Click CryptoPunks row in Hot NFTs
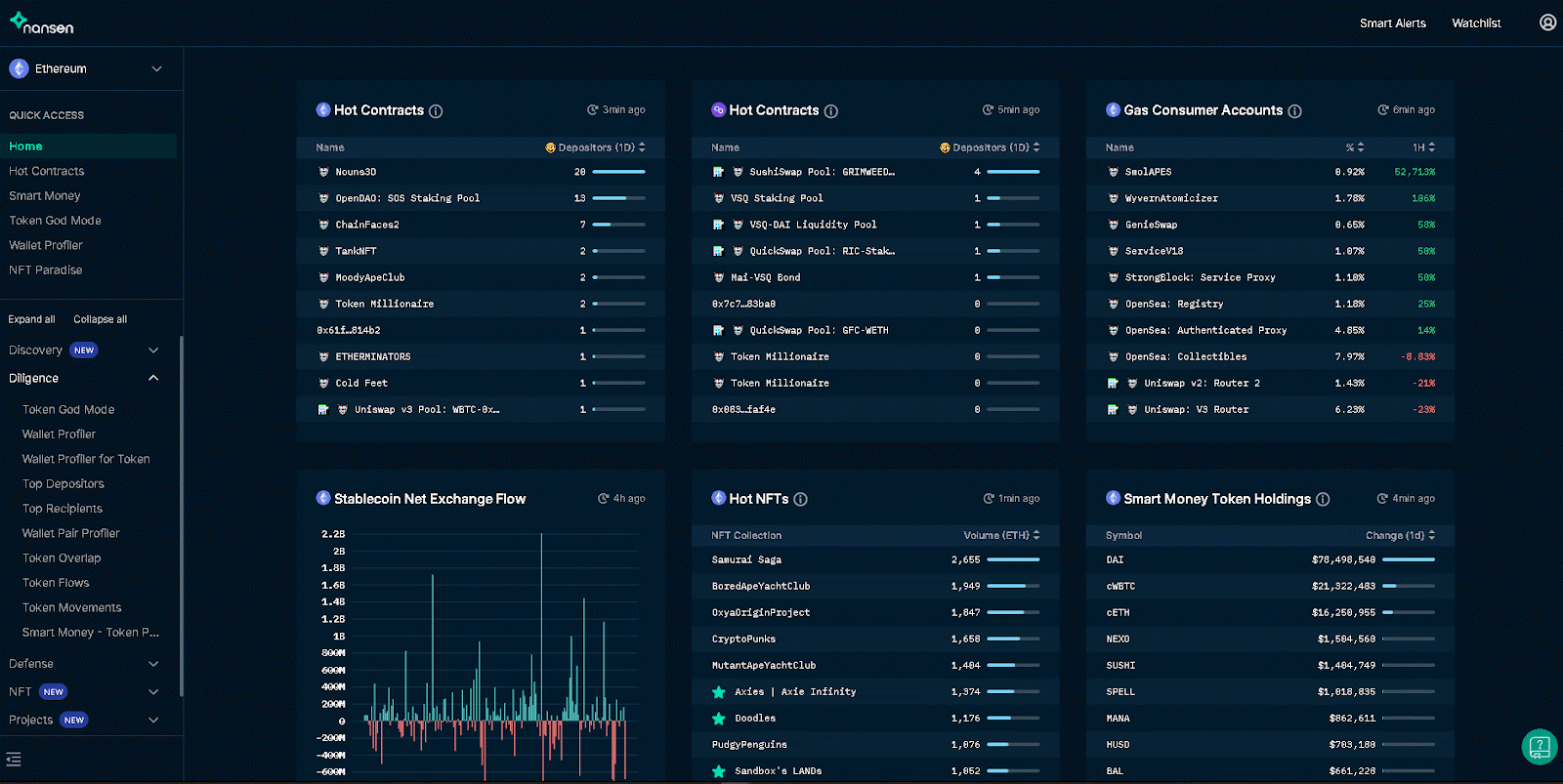Viewport: 1563px width, 784px height. coord(875,640)
